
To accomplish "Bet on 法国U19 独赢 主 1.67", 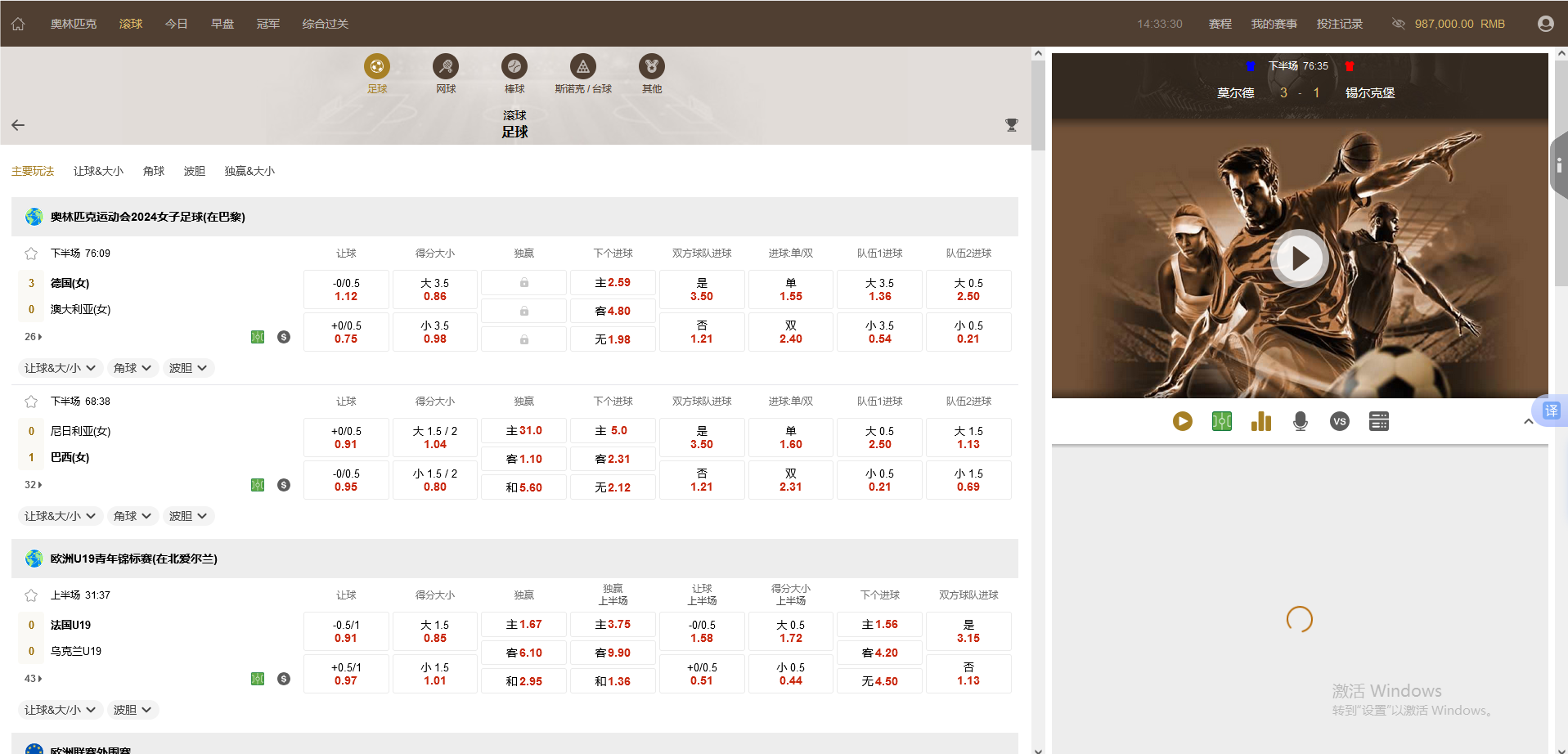I will [x=523, y=625].
